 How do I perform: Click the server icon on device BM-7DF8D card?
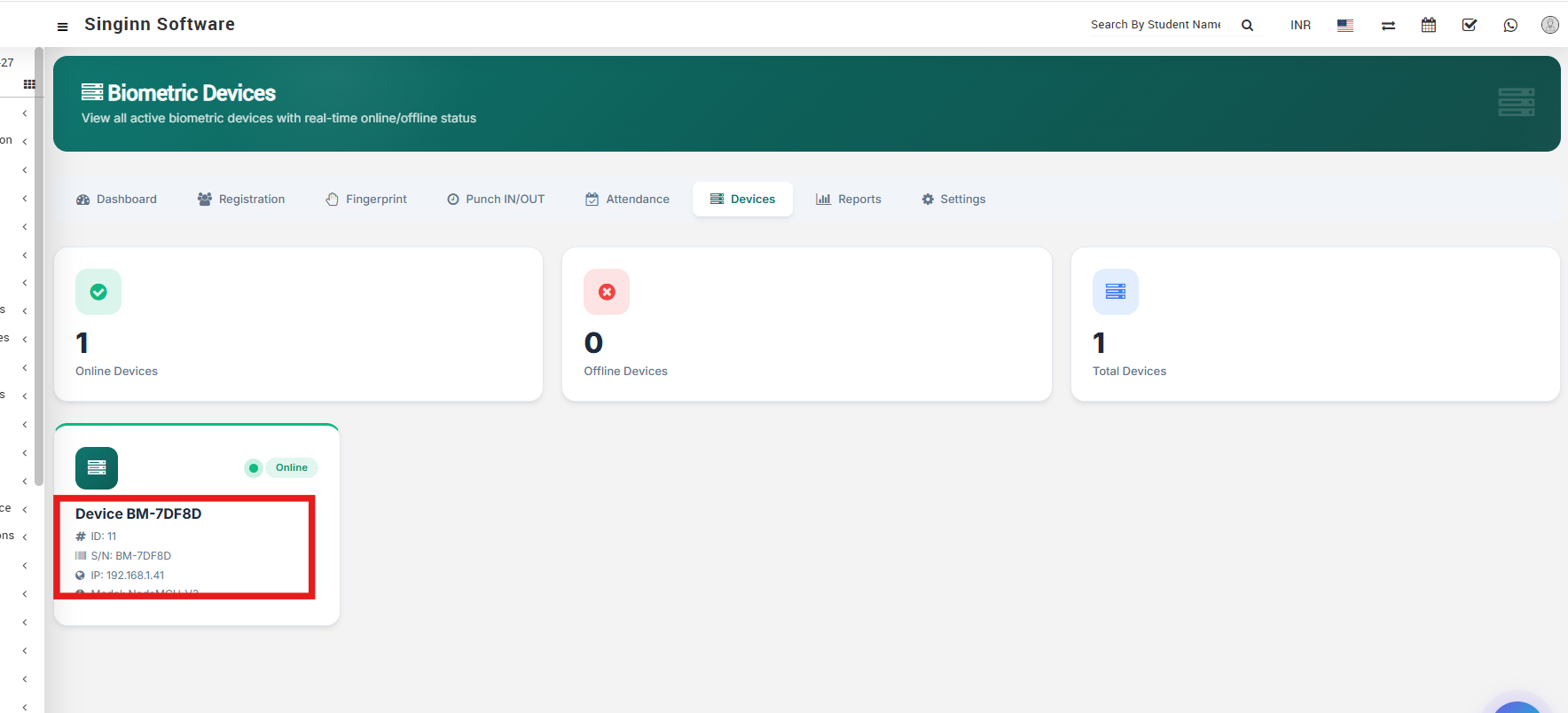97,468
